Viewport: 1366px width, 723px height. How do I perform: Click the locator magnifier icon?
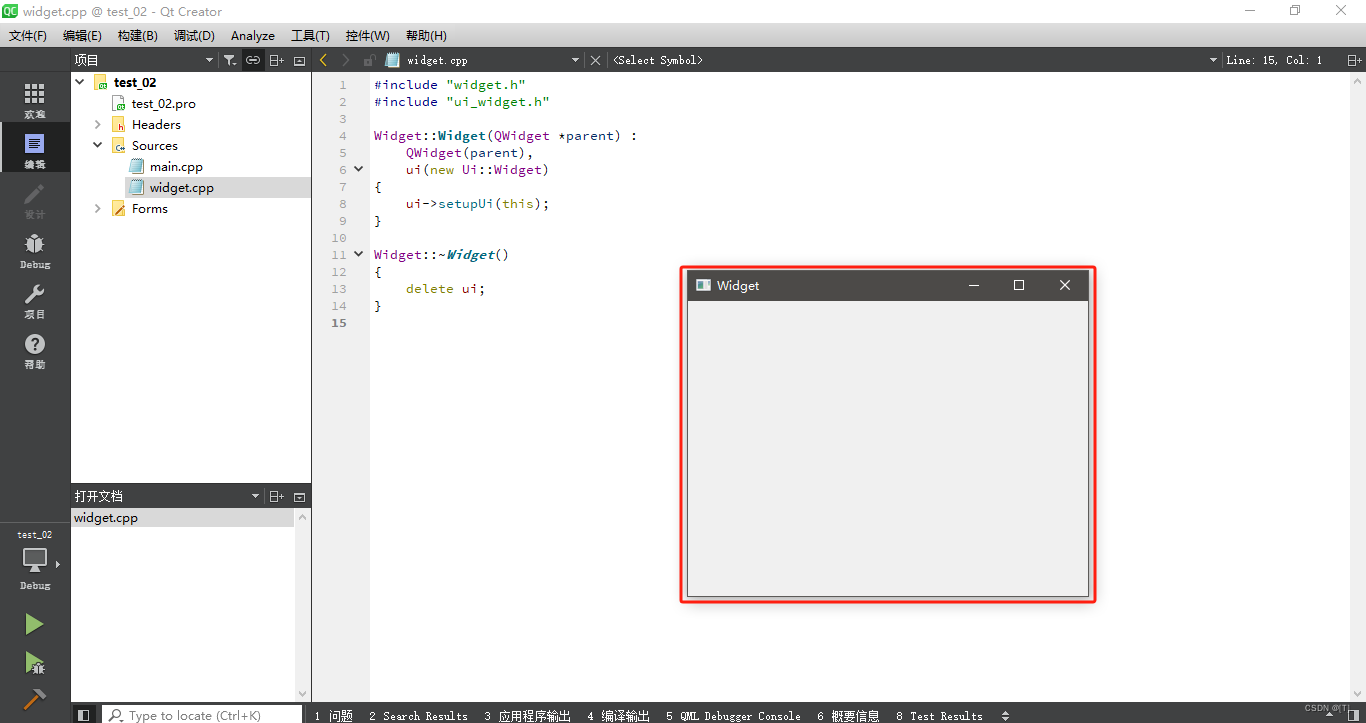pos(116,715)
